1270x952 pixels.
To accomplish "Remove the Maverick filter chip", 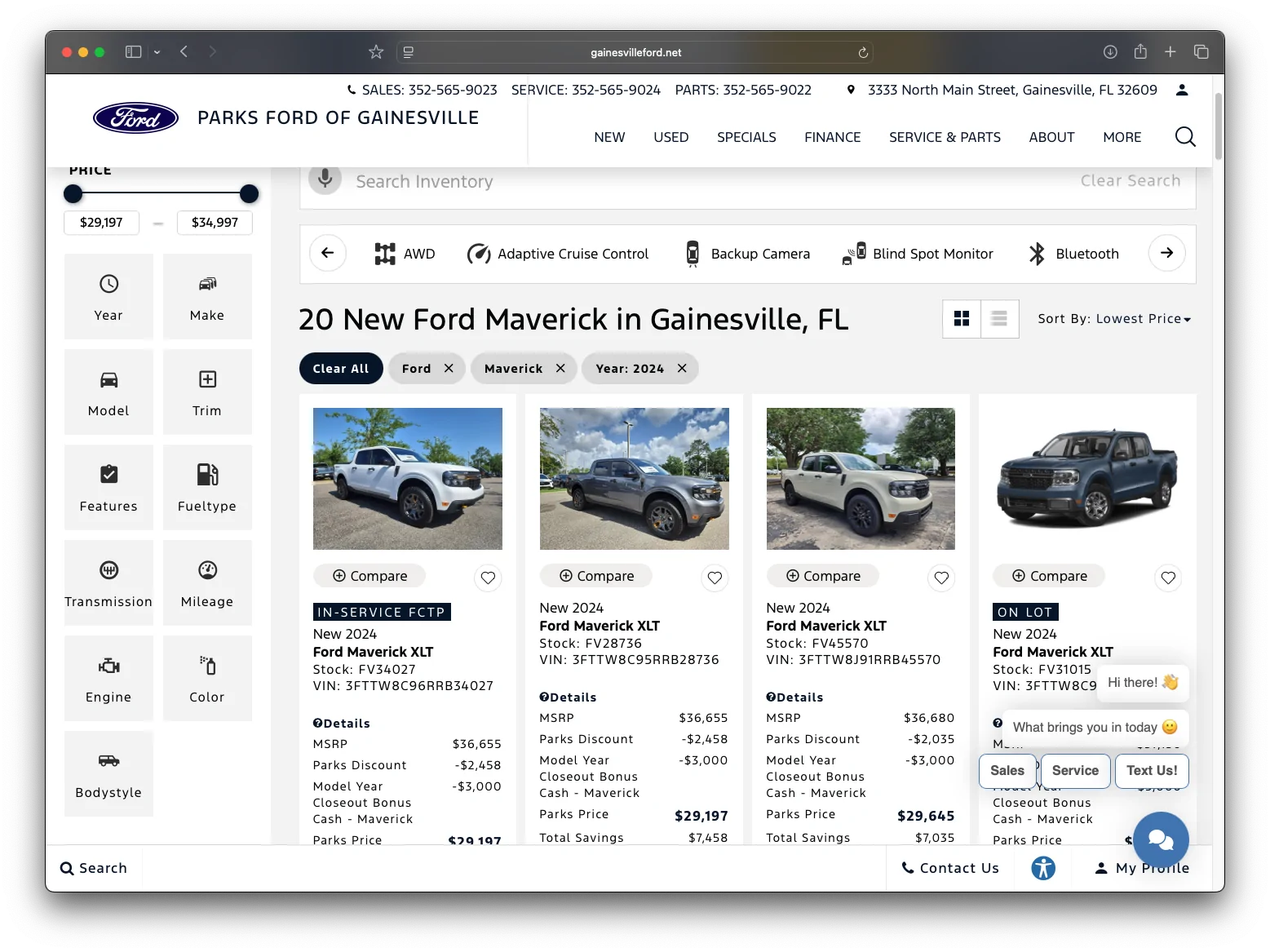I will [560, 369].
